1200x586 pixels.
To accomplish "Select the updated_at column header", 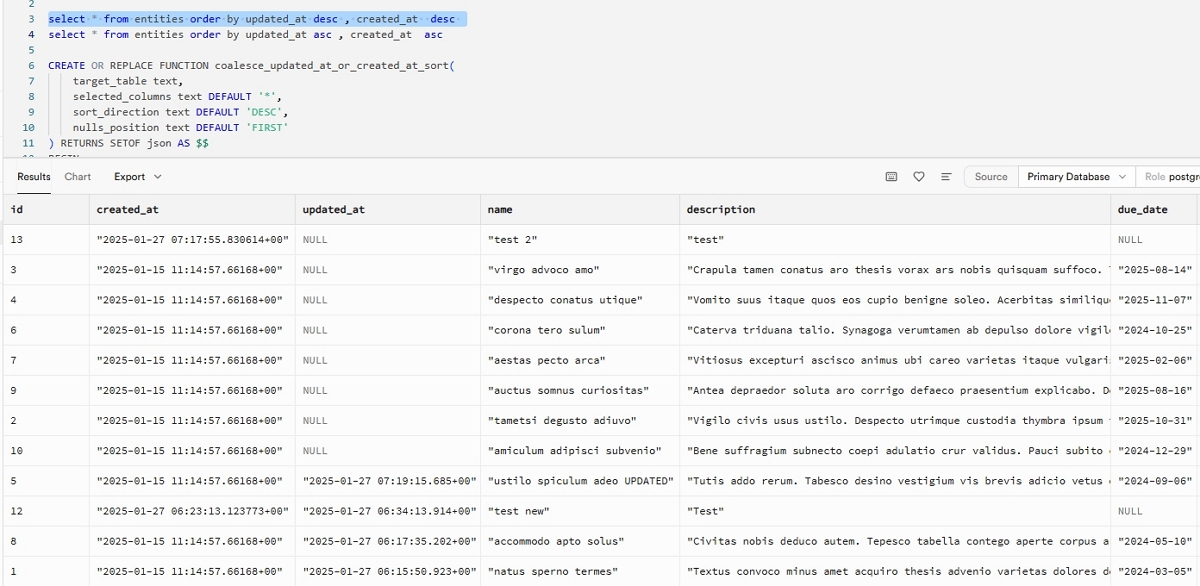I will pos(333,210).
